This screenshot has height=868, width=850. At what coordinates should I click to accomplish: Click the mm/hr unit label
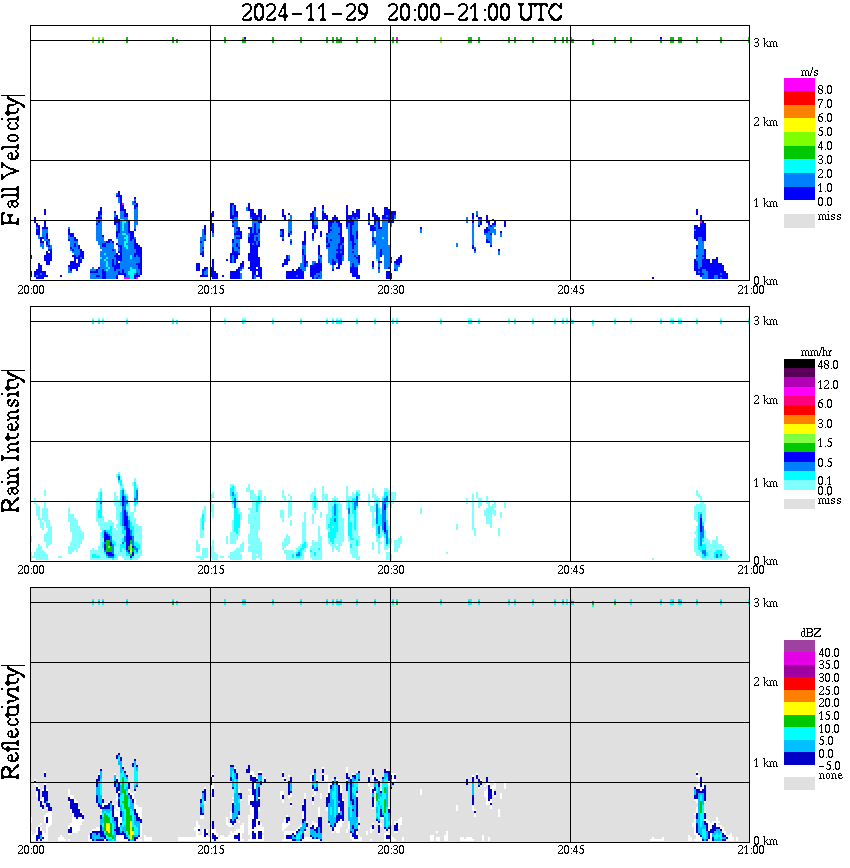pyautogui.click(x=816, y=352)
